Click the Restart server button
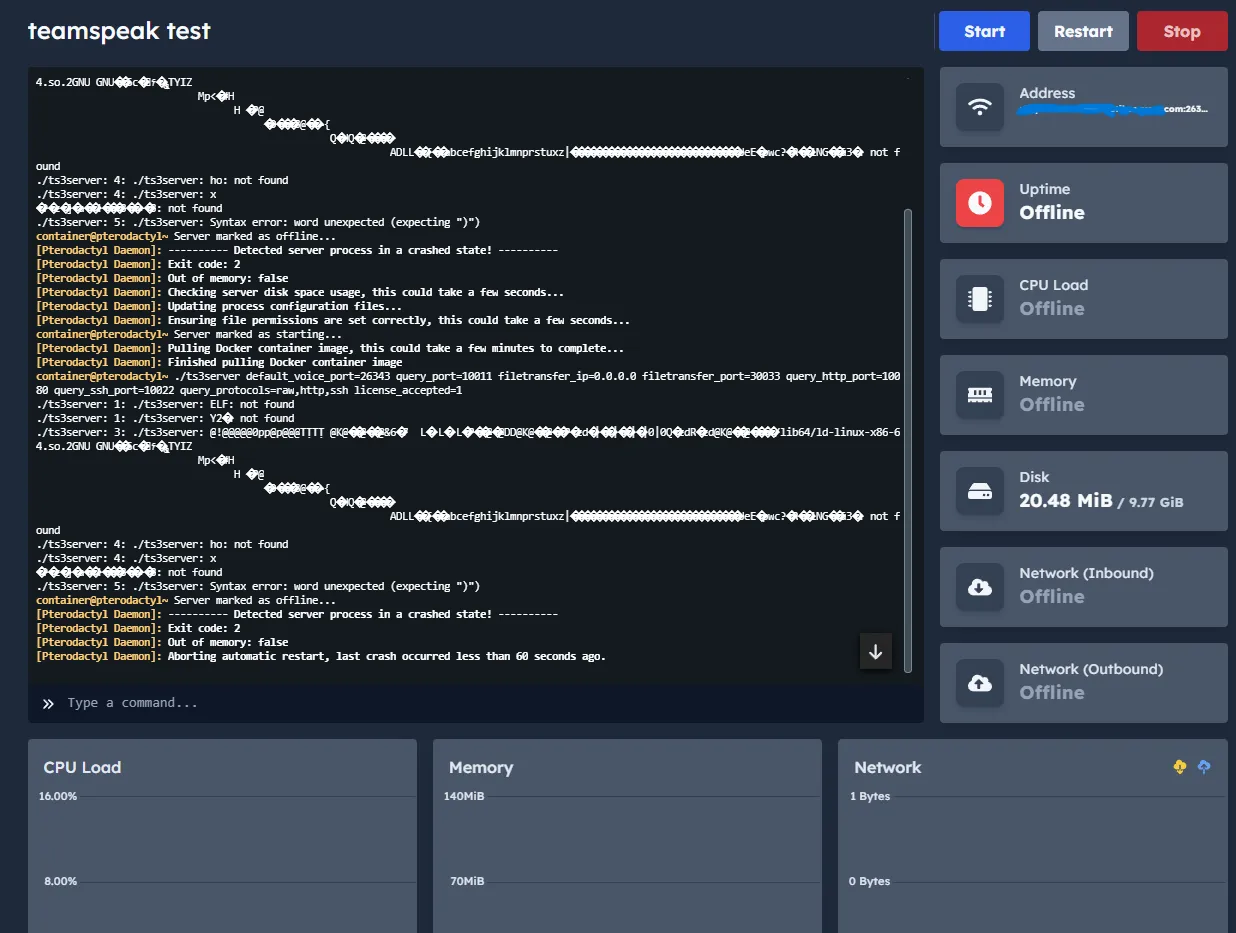This screenshot has height=933, width=1236. (1083, 31)
